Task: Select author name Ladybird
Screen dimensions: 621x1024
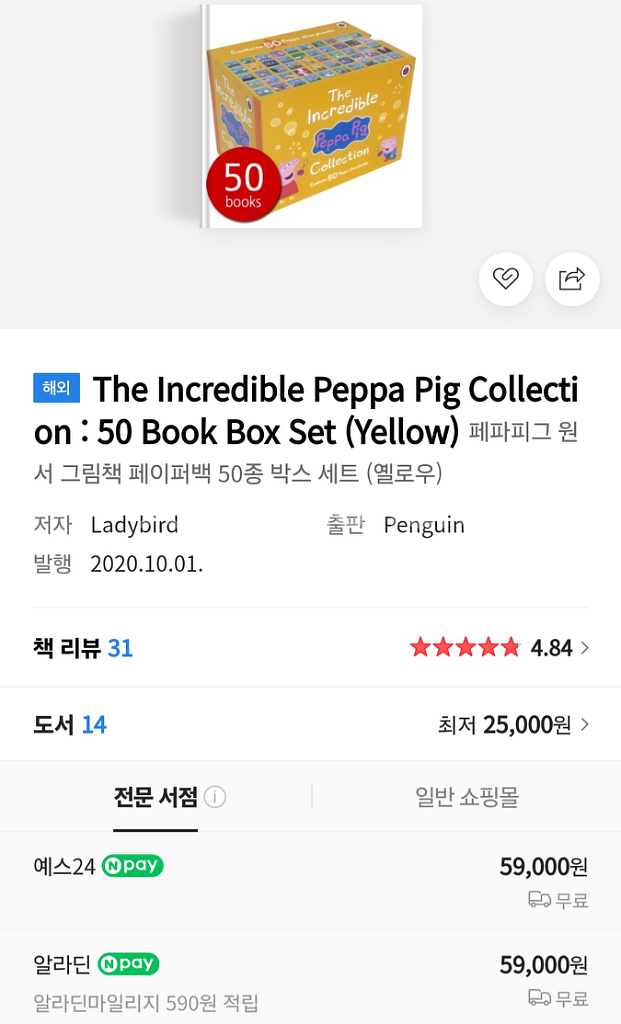Action: point(134,525)
